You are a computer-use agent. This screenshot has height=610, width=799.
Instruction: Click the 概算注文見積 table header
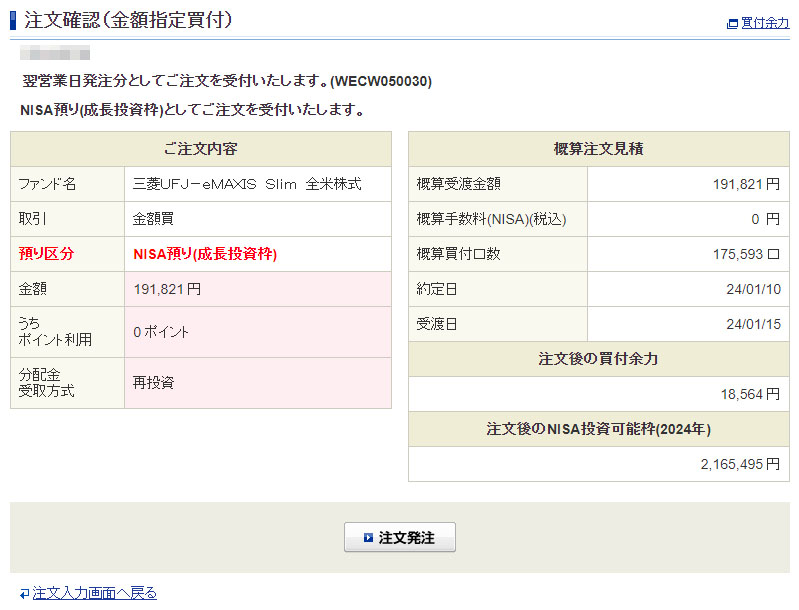pyautogui.click(x=598, y=149)
